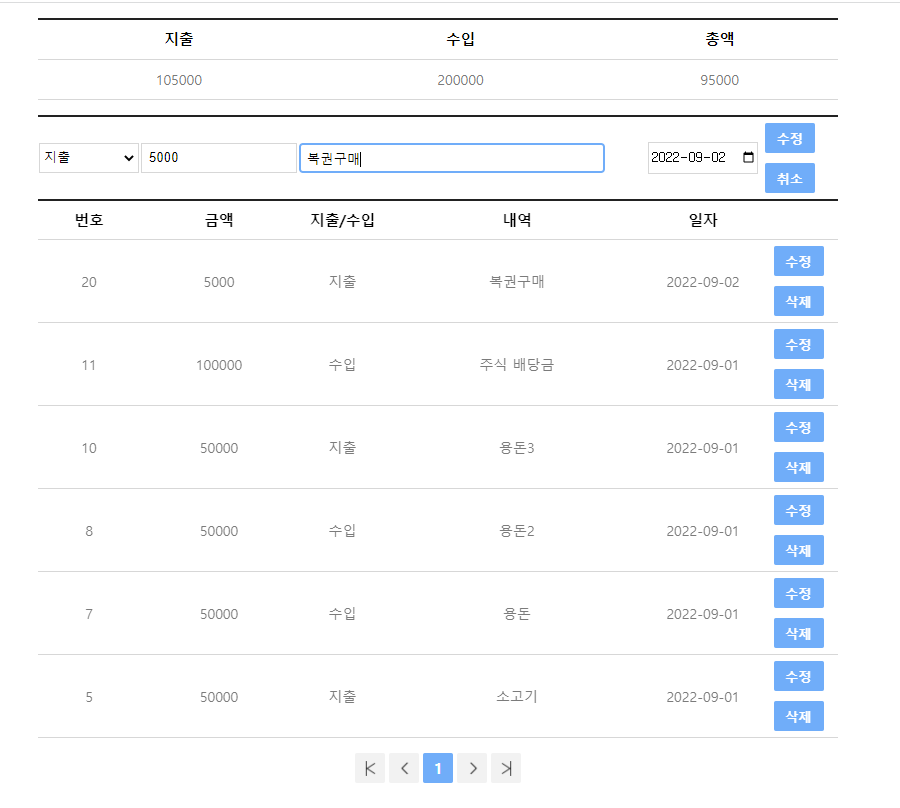Click the balance value 95000
Image resolution: width=900 pixels, height=808 pixels.
pos(720,80)
